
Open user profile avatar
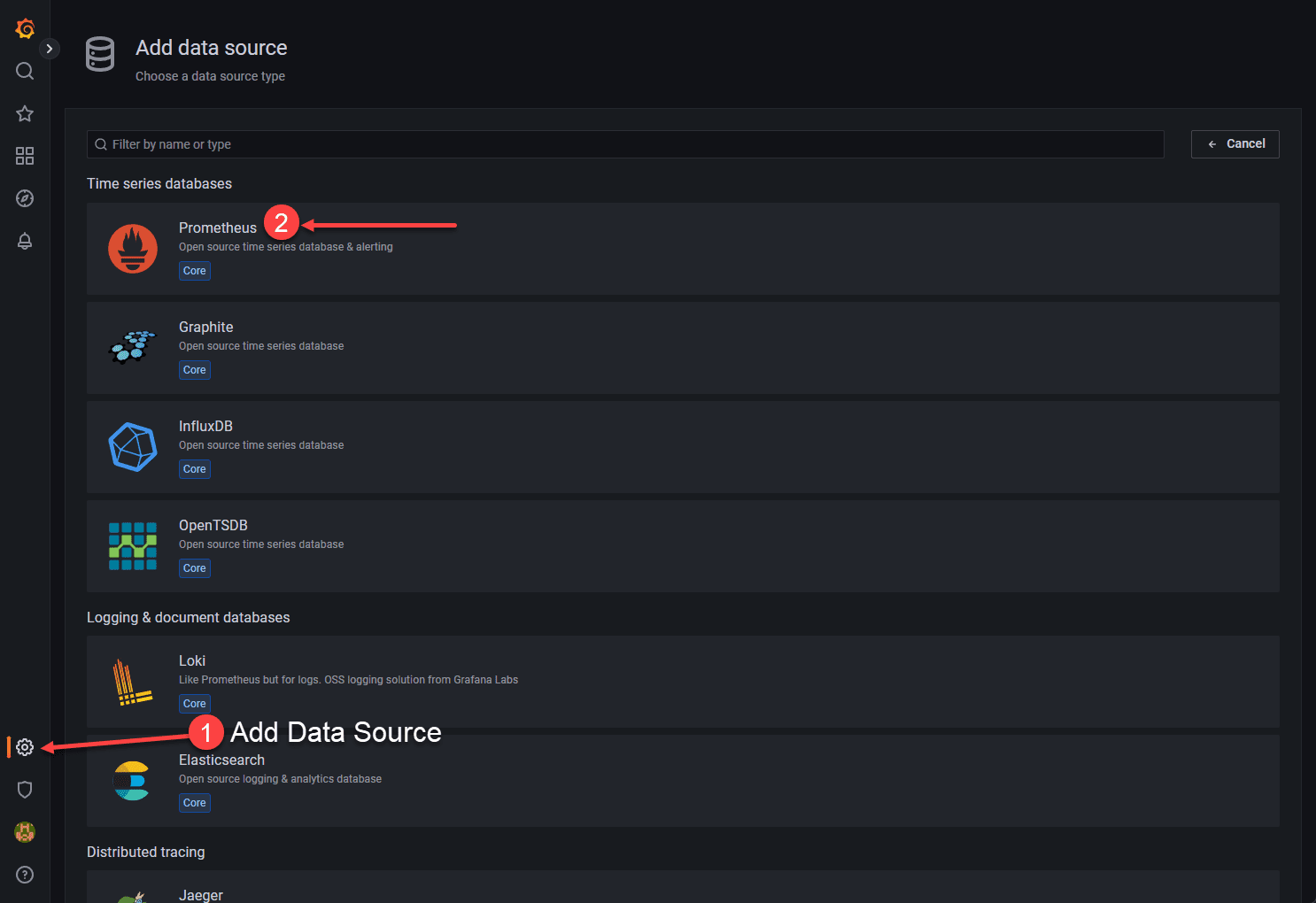pos(25,832)
